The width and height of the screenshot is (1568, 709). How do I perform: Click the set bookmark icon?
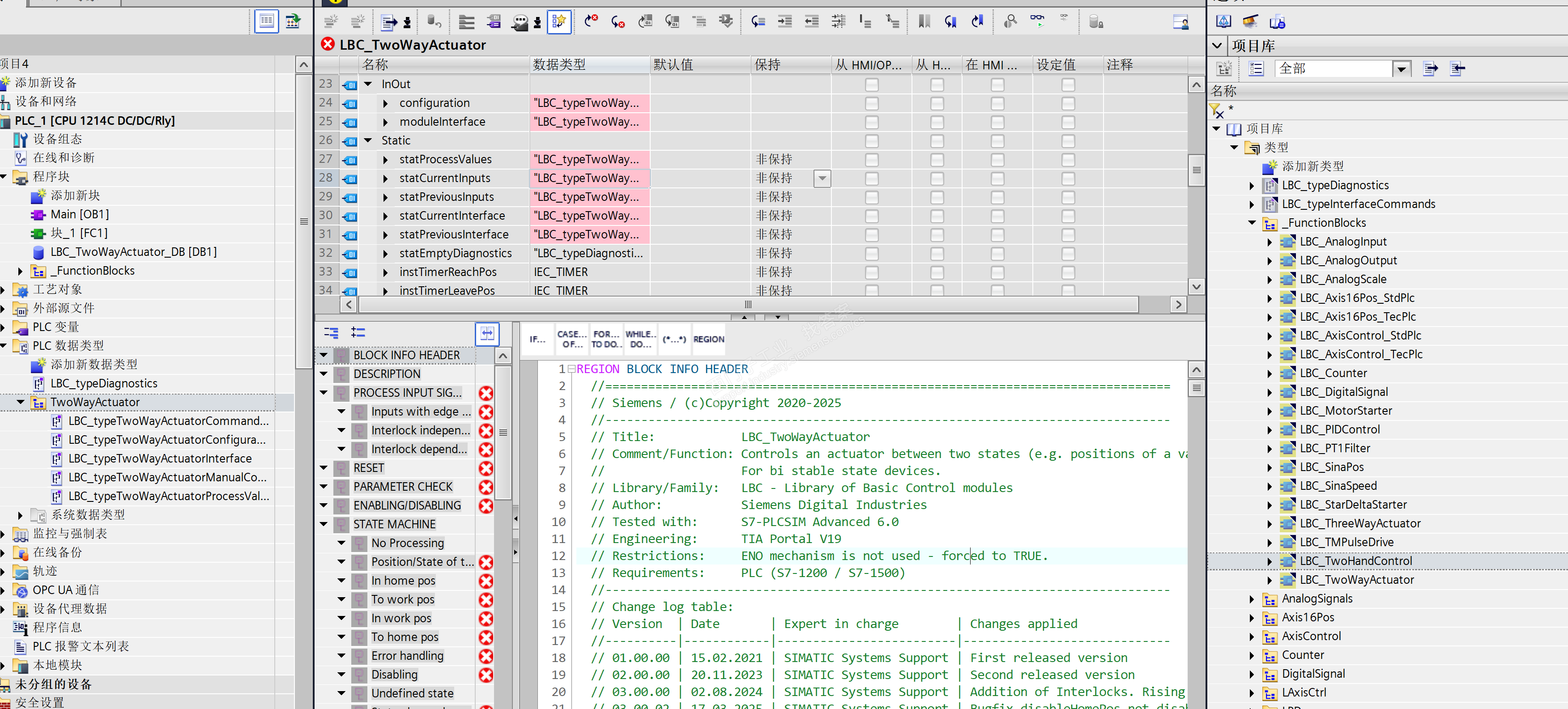pos(924,22)
